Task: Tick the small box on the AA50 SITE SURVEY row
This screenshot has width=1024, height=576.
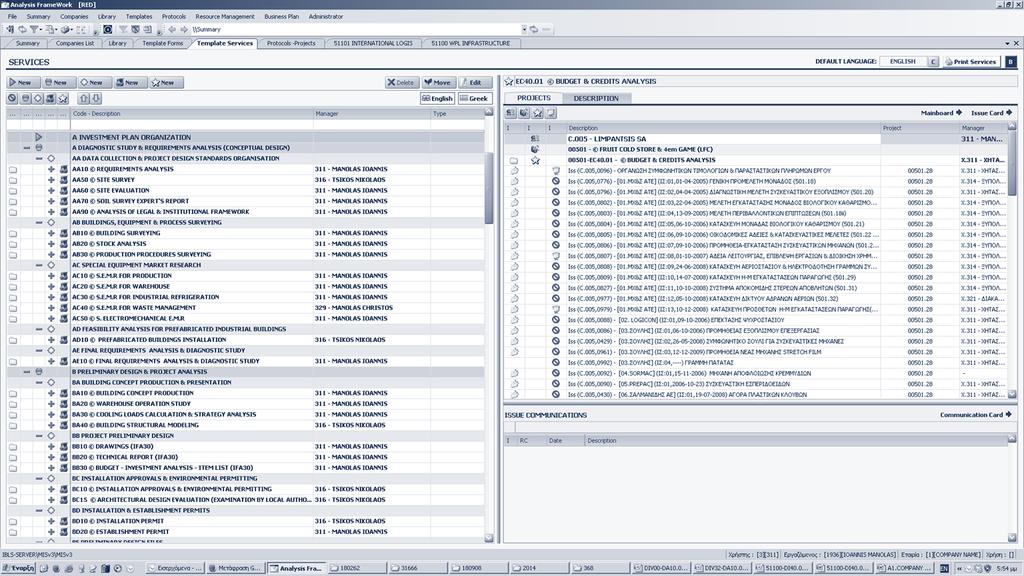Action: 13,180
